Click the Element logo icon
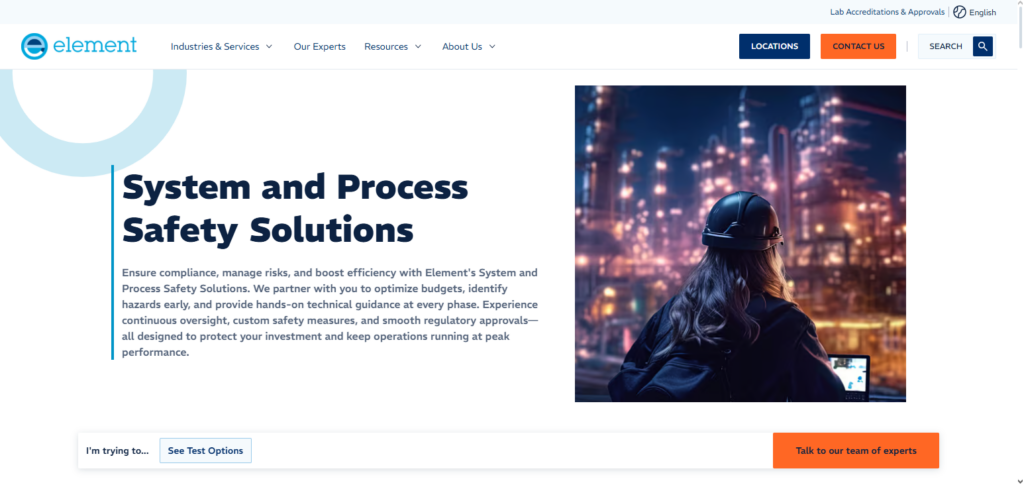1024x485 pixels. (34, 46)
